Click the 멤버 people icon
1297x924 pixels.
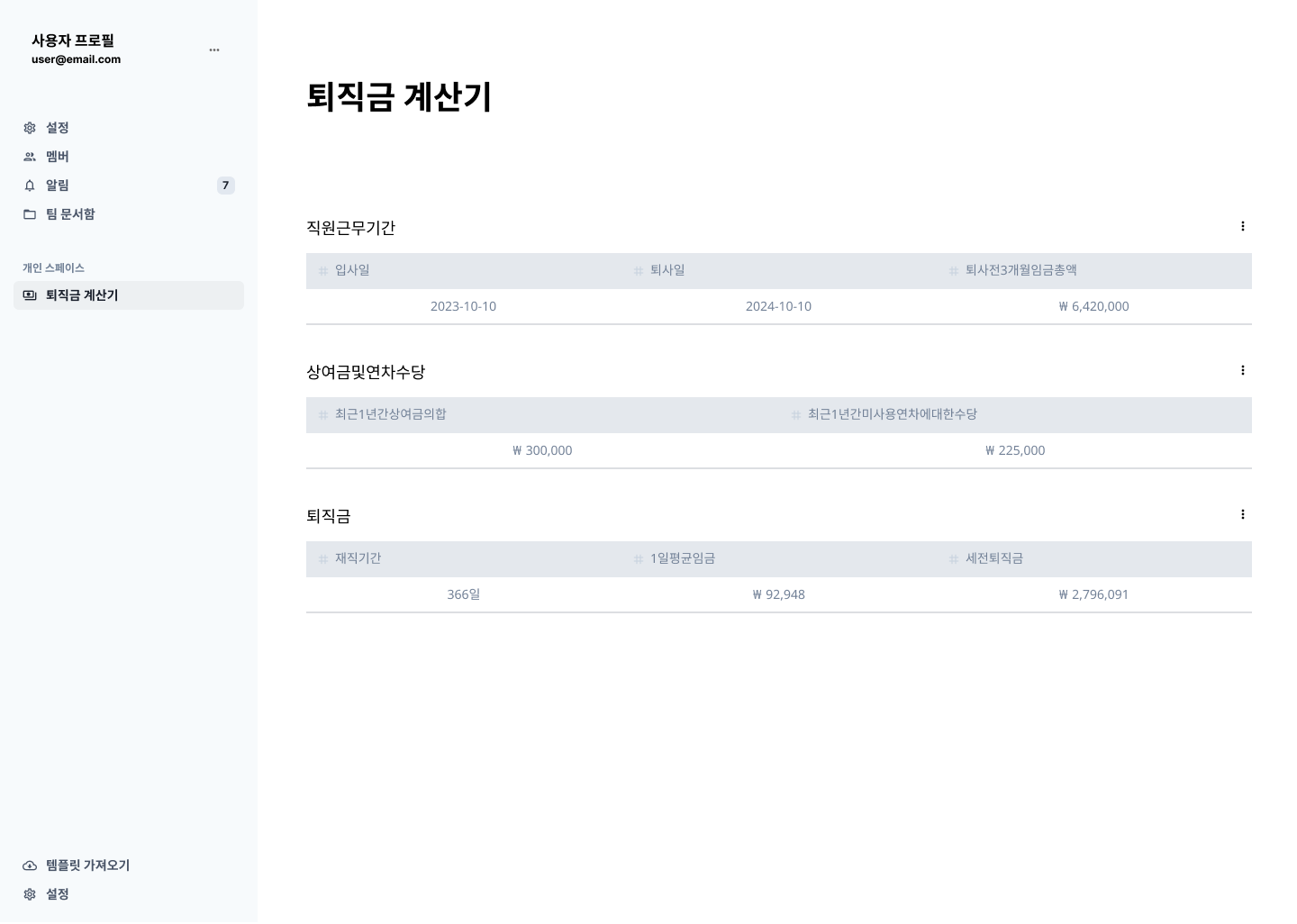tap(30, 157)
